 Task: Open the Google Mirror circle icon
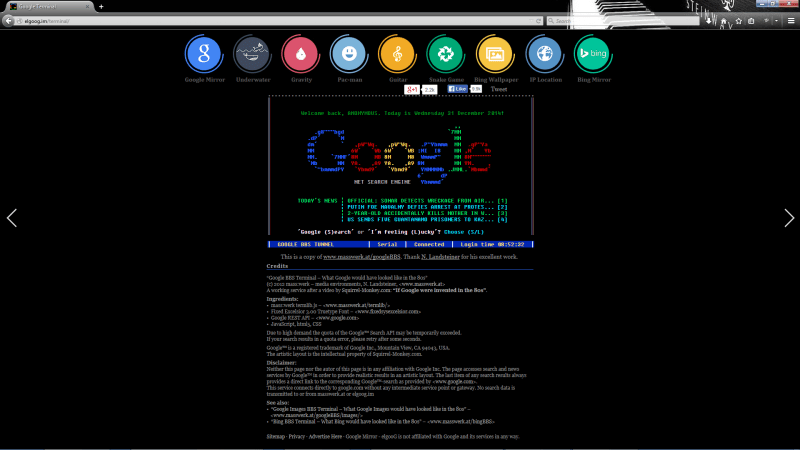(204, 54)
